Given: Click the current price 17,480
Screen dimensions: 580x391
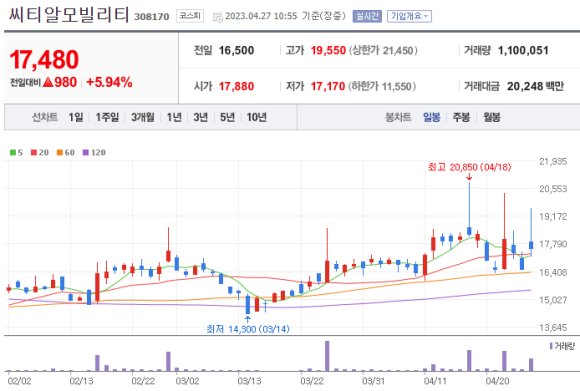Looking at the screenshot, I should pos(44,60).
